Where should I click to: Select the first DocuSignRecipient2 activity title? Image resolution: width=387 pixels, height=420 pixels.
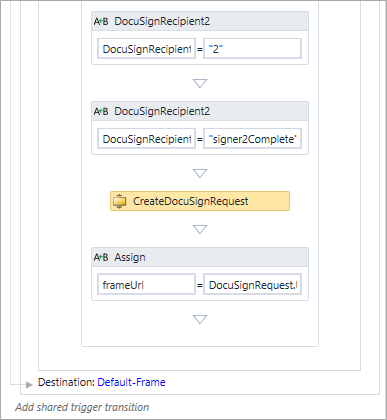click(162, 21)
